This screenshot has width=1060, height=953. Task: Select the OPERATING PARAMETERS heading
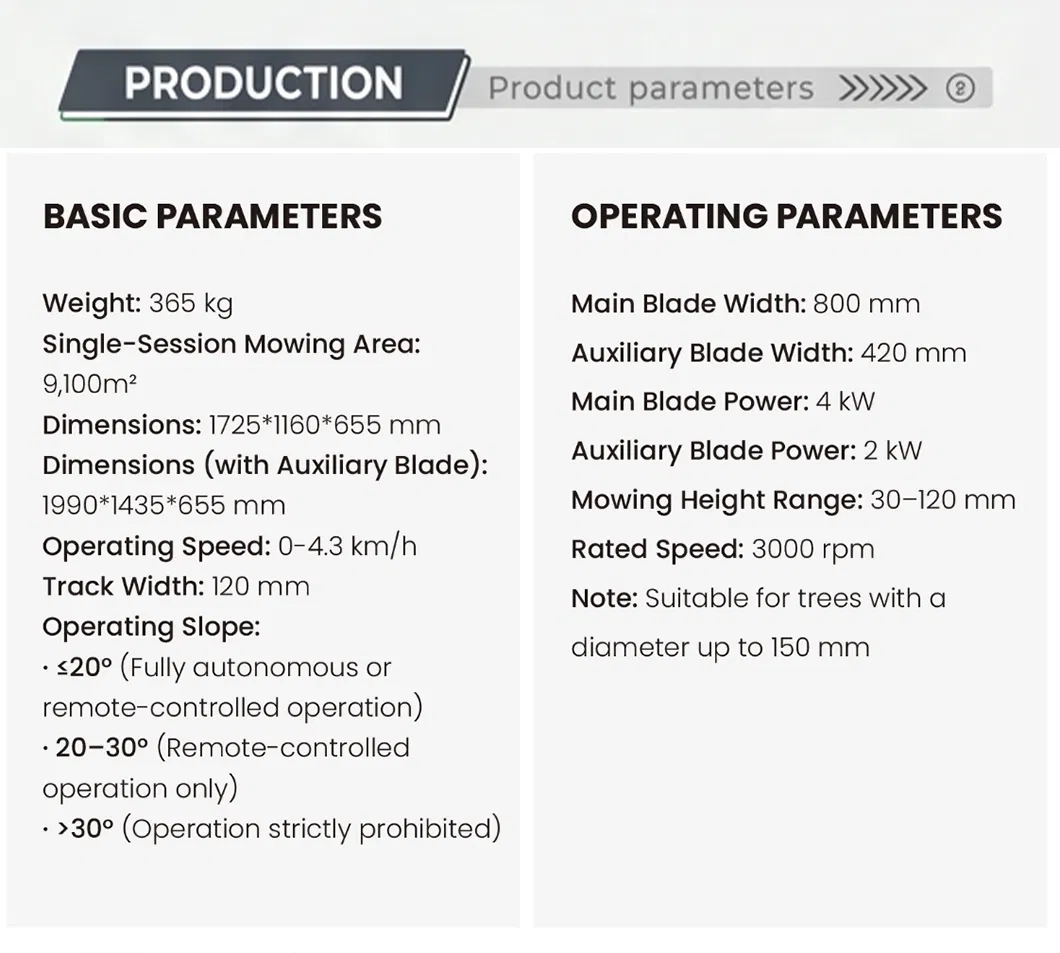[786, 216]
